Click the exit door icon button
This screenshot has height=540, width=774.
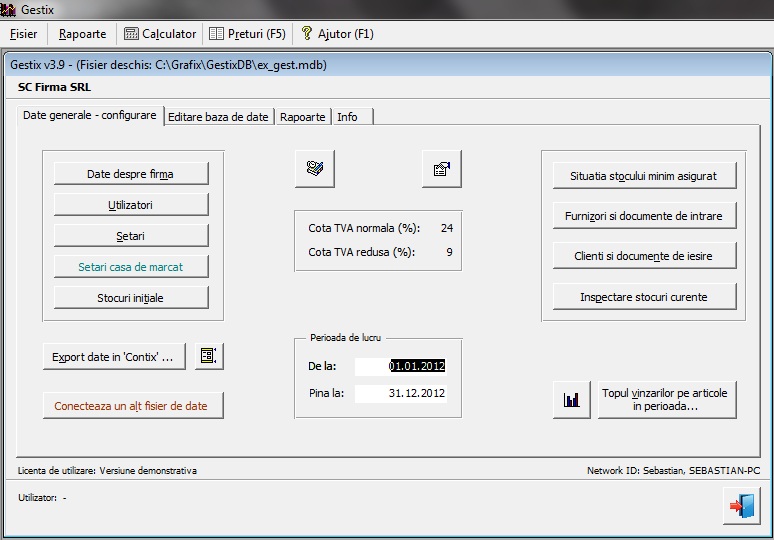741,505
